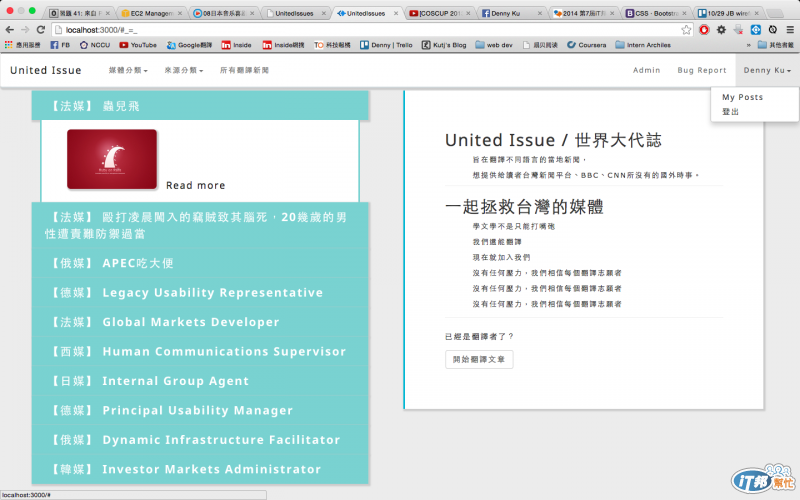
Task: Open the Inside網摘 bookmark
Action: [x=283, y=45]
